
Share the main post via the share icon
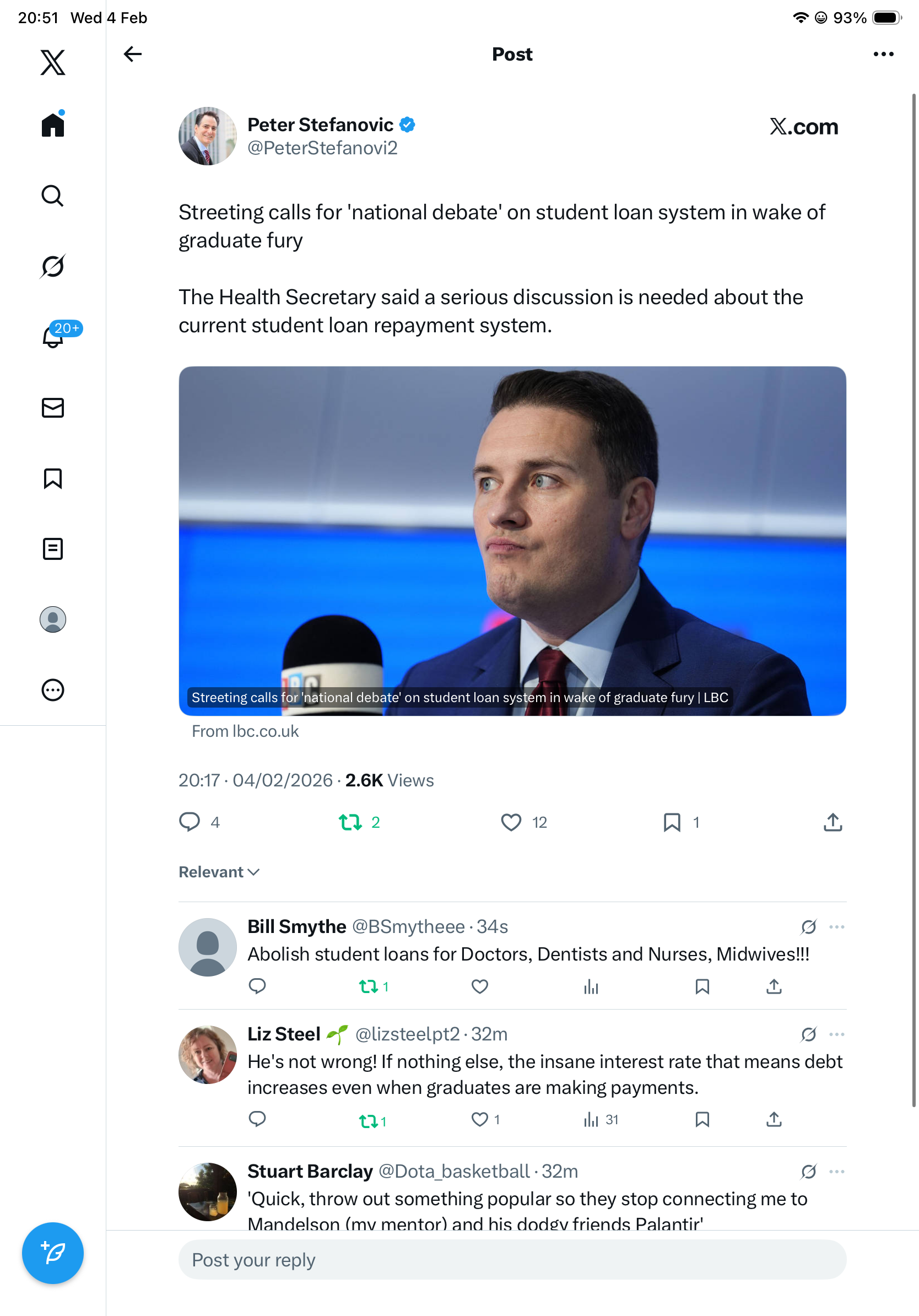pos(832,822)
